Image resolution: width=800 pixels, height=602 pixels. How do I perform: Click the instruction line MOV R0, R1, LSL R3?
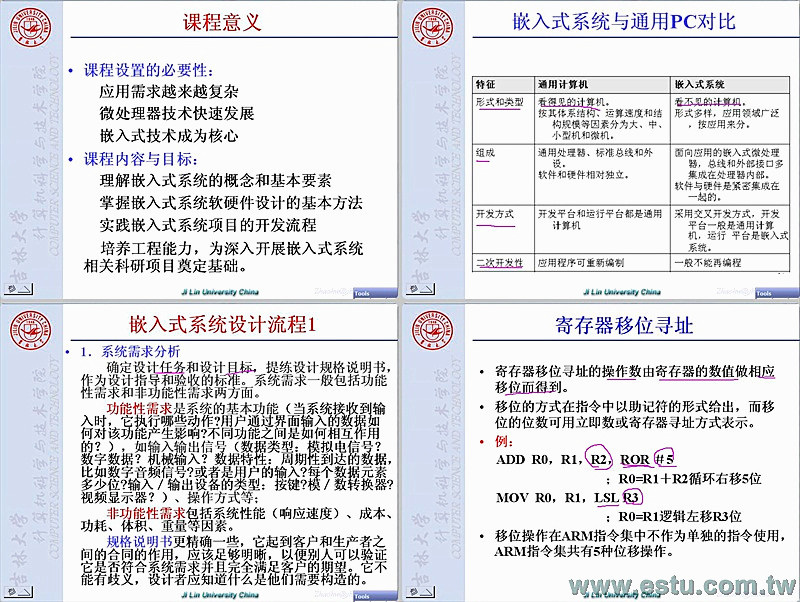pos(568,497)
